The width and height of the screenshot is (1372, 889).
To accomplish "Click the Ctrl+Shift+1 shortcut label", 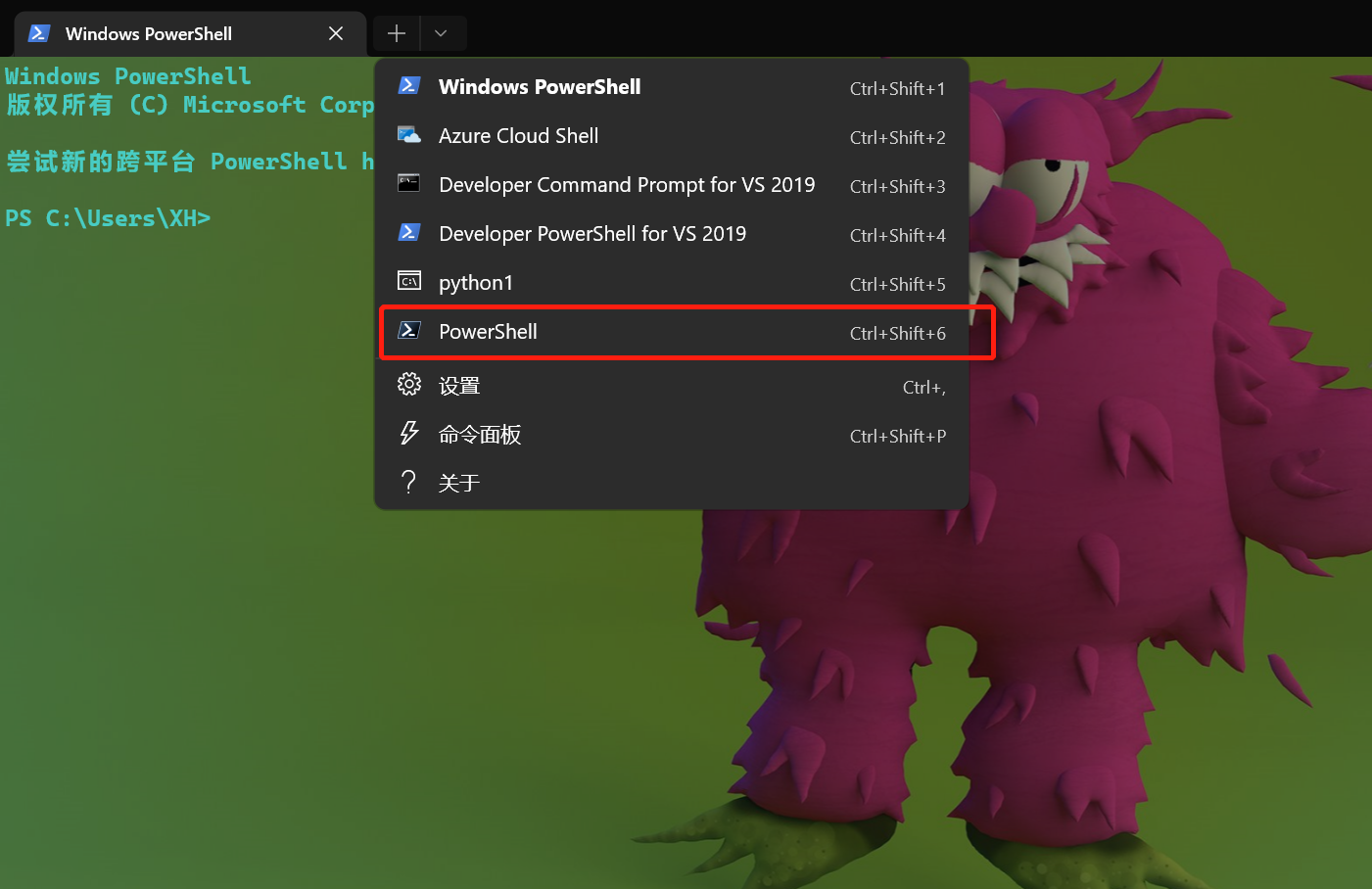I will 898,89.
